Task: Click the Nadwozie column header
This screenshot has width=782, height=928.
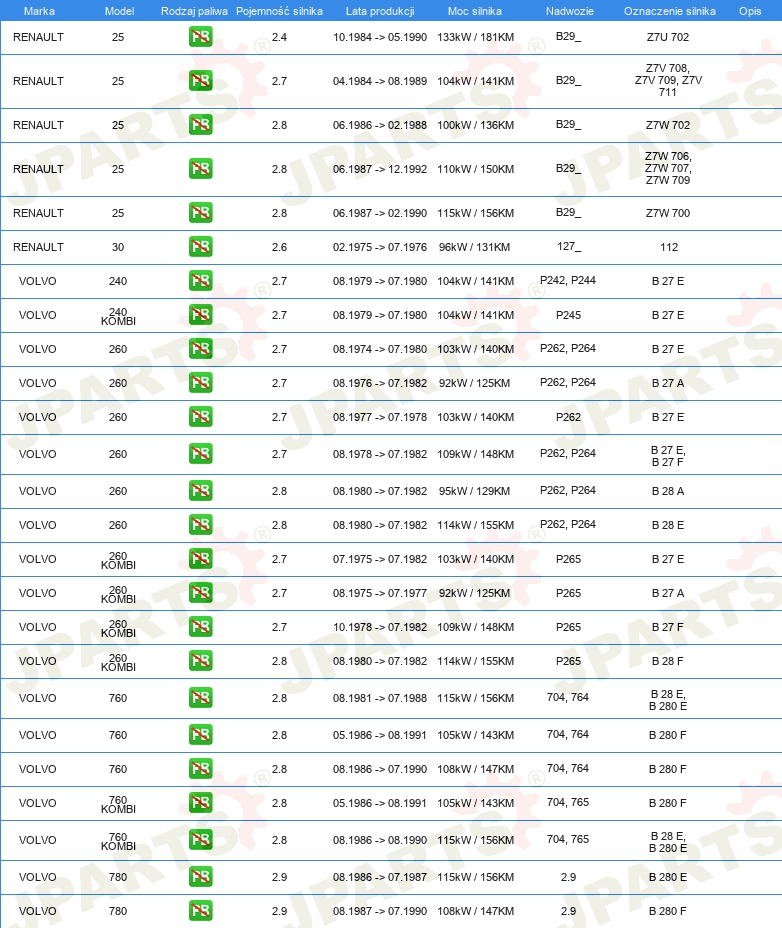Action: 569,11
